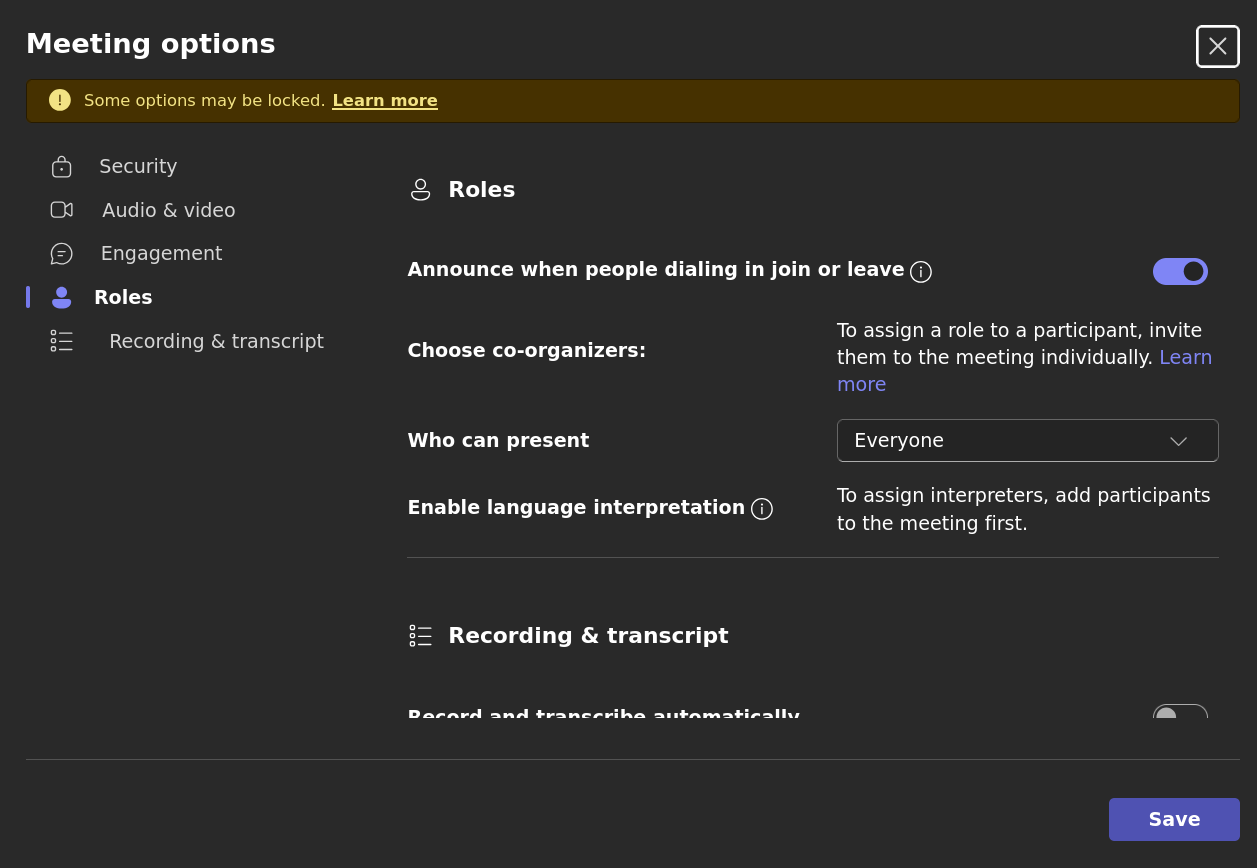
Task: Enable Record and transcribe automatically toggle
Action: 1180,712
